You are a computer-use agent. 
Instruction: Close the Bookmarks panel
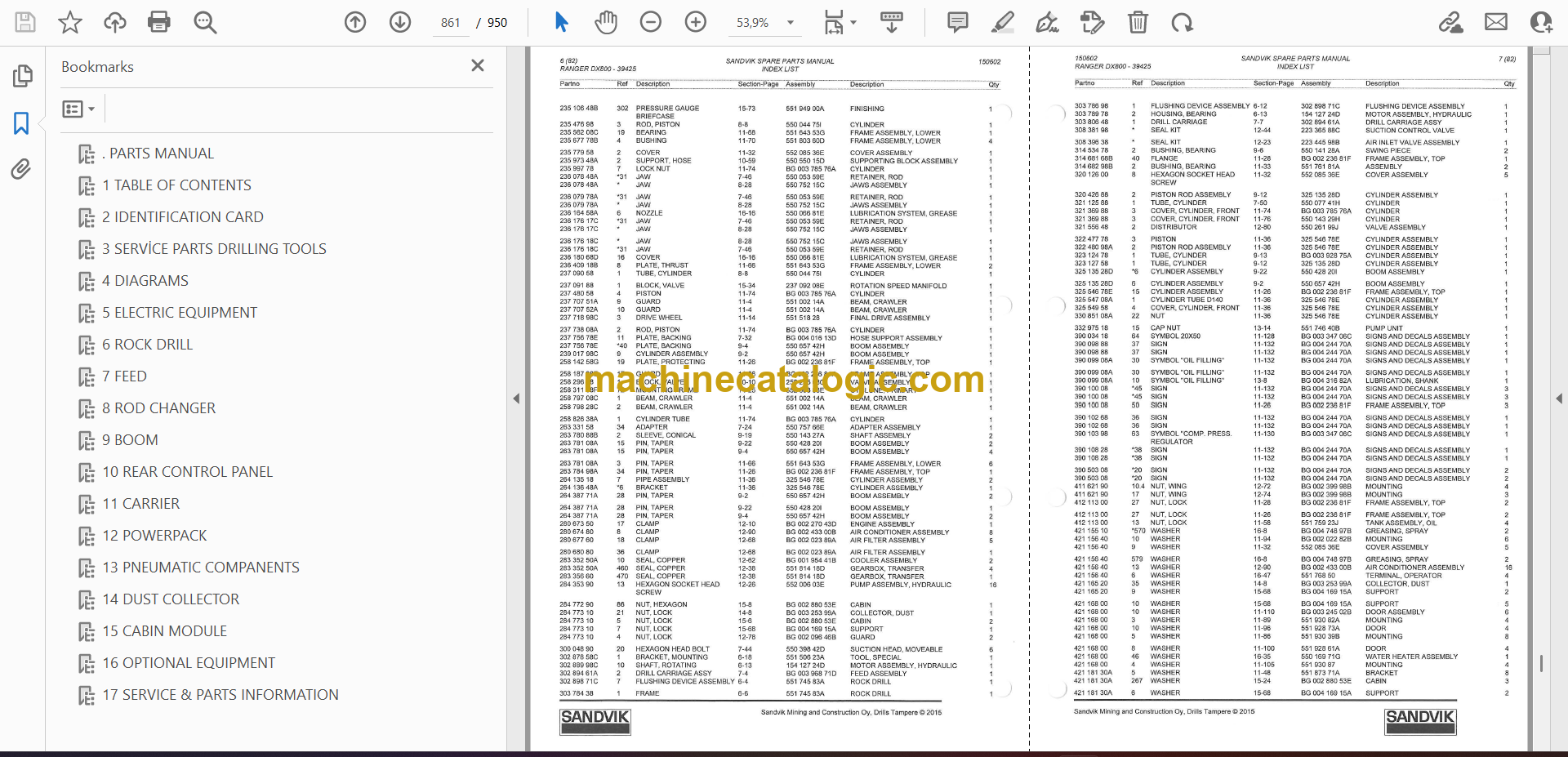(x=478, y=65)
